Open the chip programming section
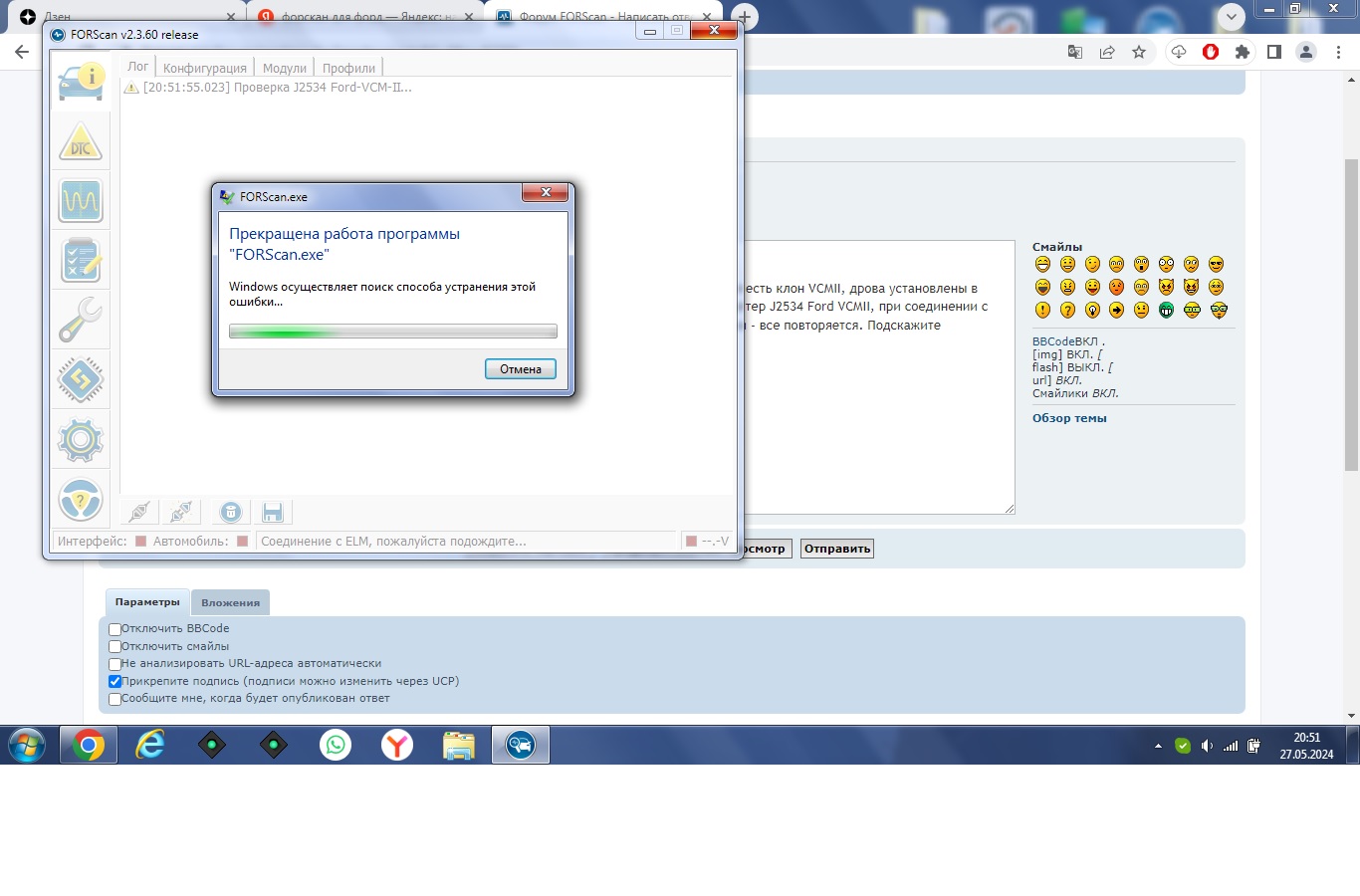The width and height of the screenshot is (1360, 896). point(81,380)
